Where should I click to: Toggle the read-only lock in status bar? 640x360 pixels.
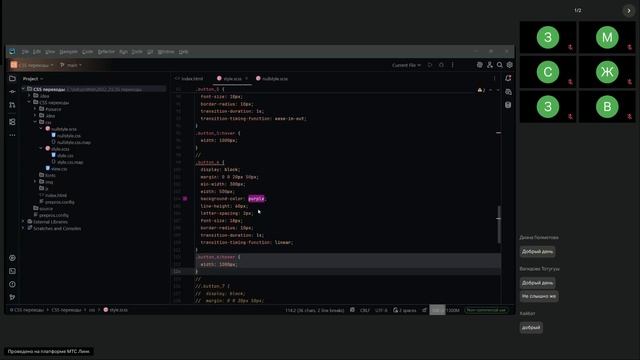[424, 310]
